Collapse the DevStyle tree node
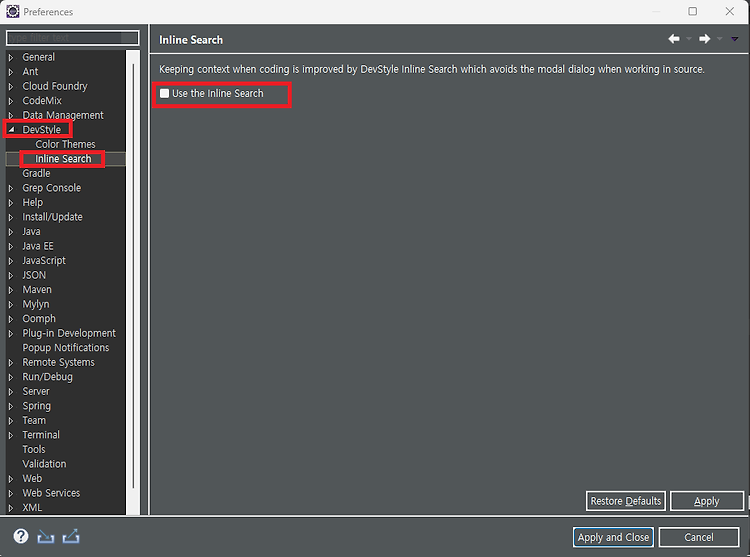 [11, 130]
